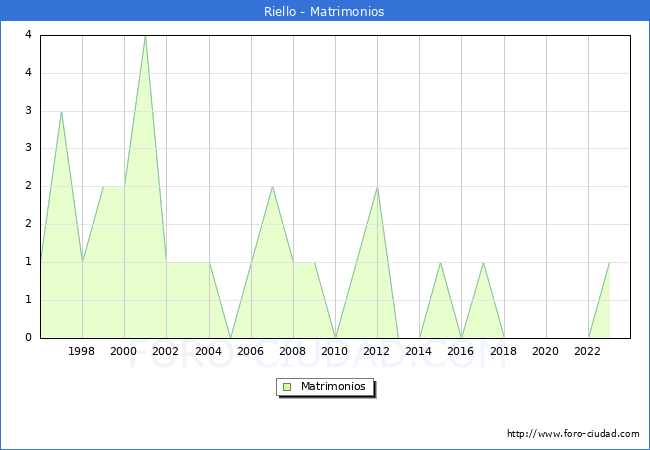The image size is (650, 450).
Task: Click the 2010 x-axis label
Action: (335, 351)
